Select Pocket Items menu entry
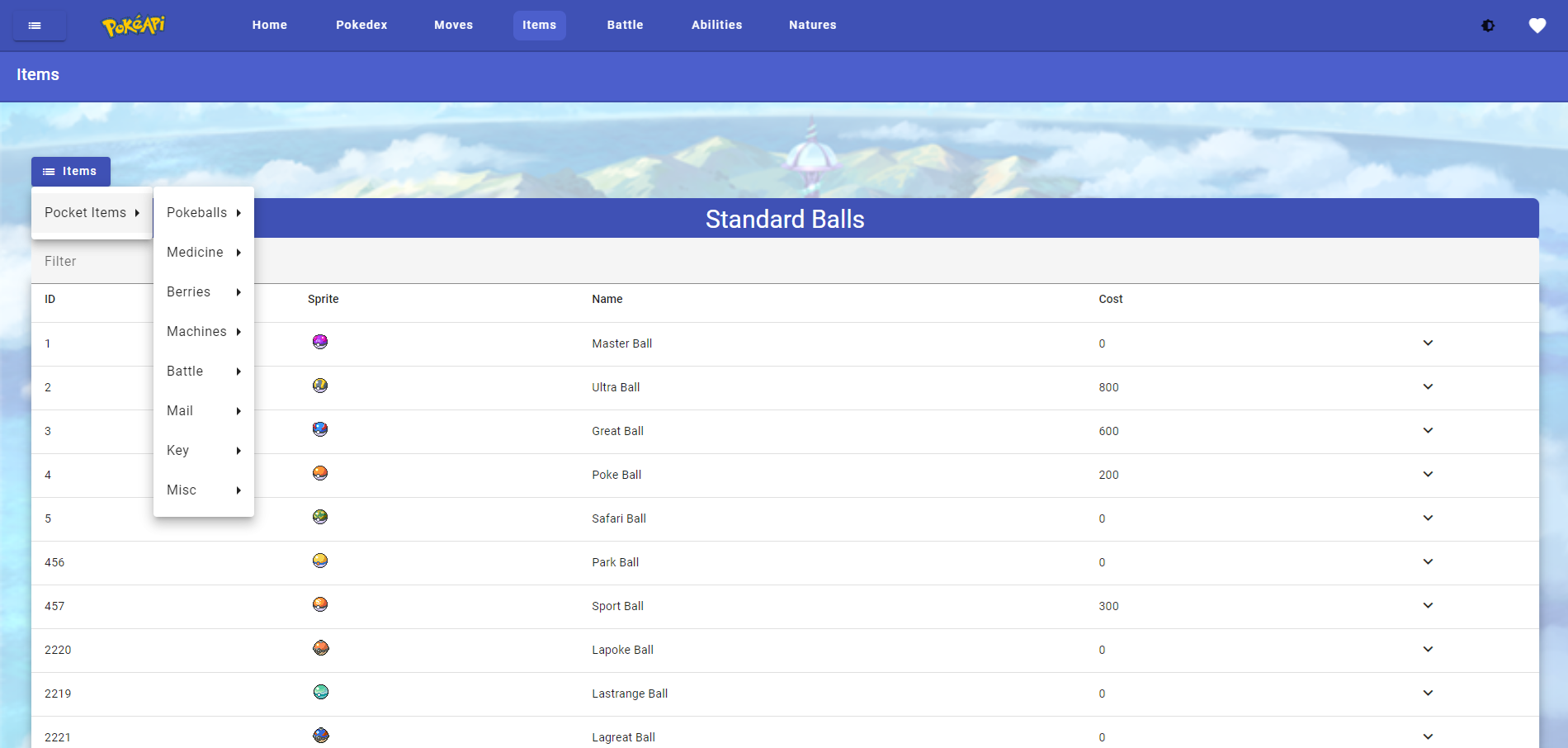This screenshot has height=748, width=1568. point(92,213)
